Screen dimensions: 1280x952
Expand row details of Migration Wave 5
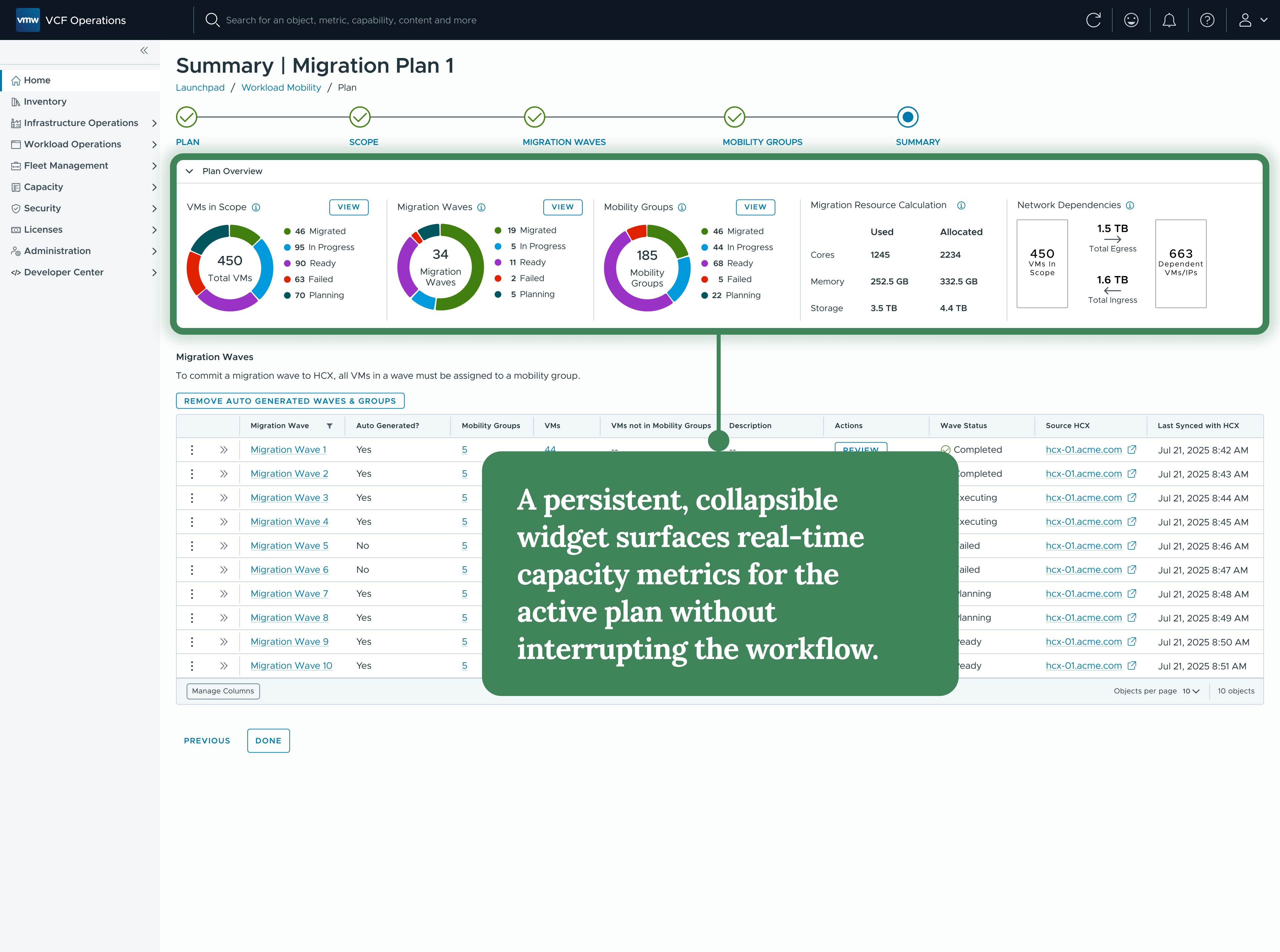pyautogui.click(x=224, y=546)
